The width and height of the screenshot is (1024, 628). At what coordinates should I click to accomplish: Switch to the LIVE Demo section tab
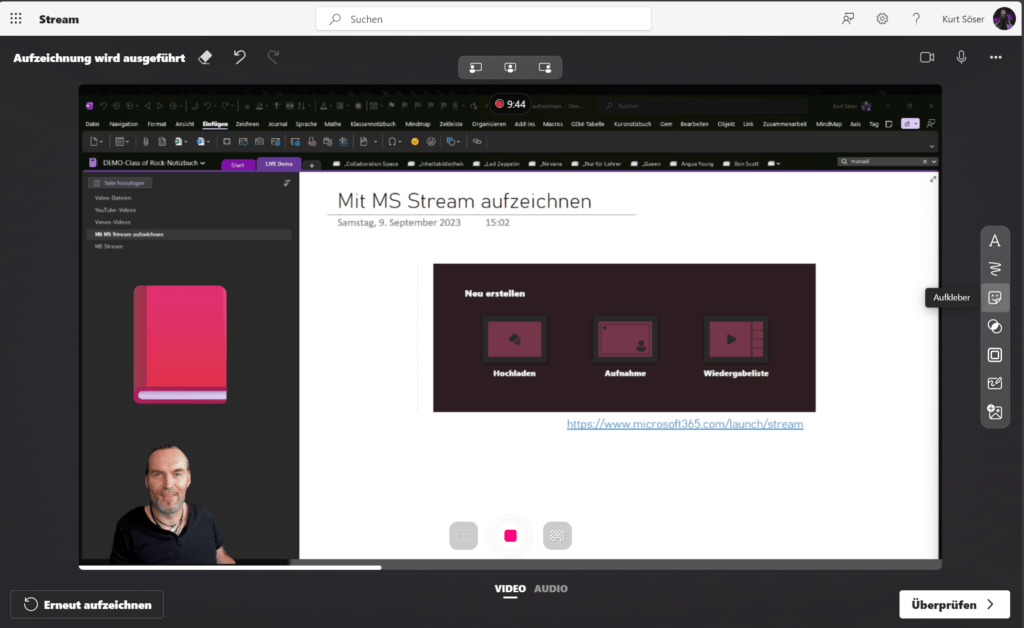click(x=279, y=165)
